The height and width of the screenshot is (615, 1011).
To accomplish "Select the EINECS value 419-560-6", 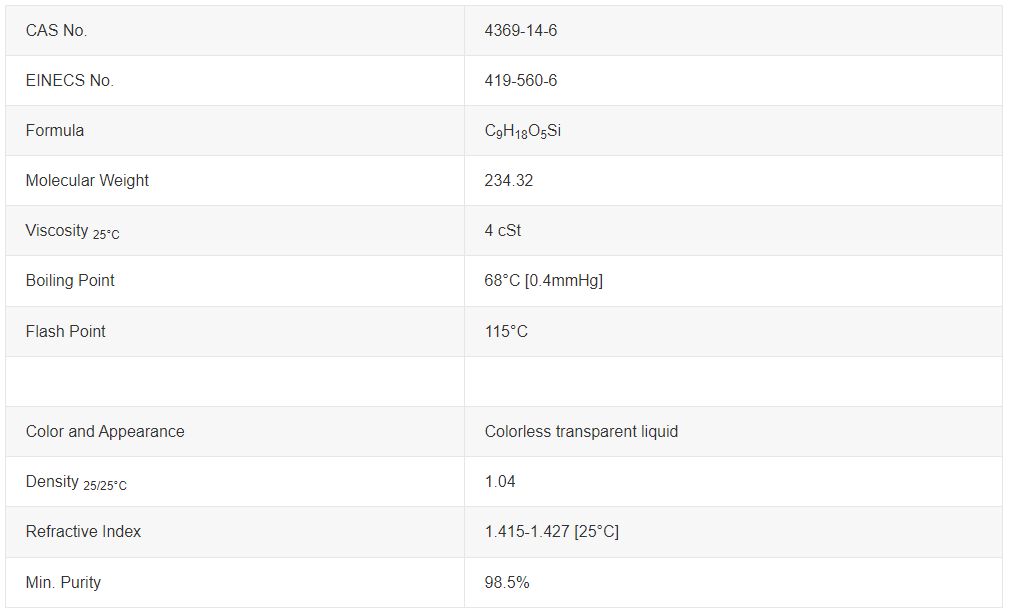I will [x=520, y=81].
